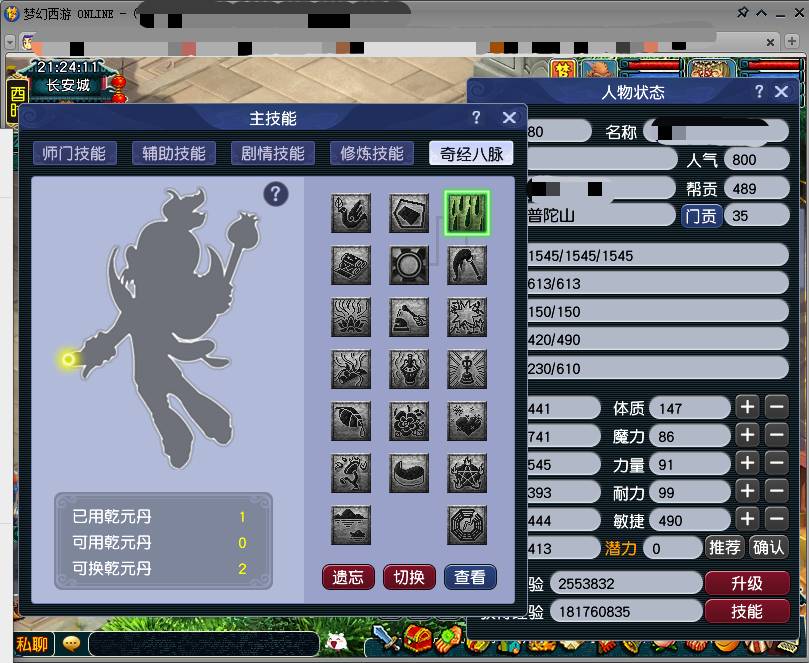Select the vase with smoke skill icon
Image resolution: width=809 pixels, height=663 pixels.
click(x=409, y=369)
